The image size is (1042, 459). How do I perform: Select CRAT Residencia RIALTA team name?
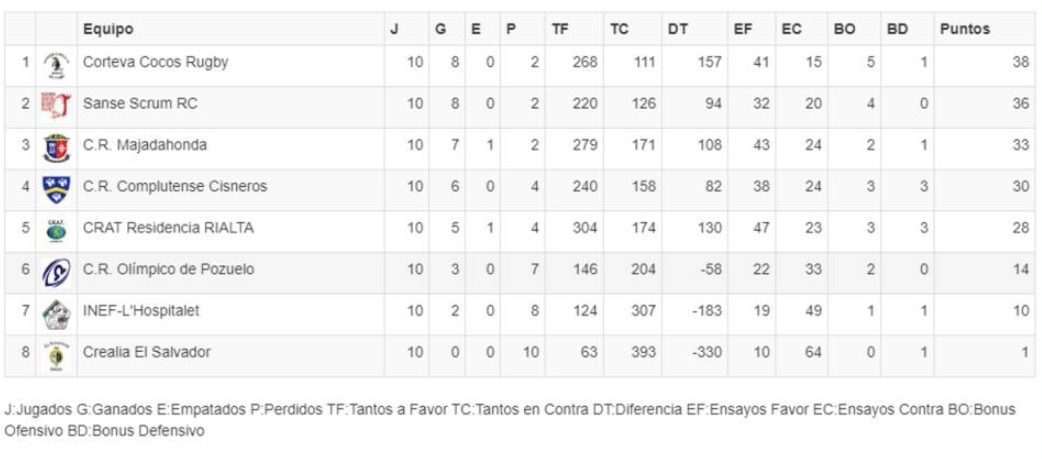(x=168, y=228)
